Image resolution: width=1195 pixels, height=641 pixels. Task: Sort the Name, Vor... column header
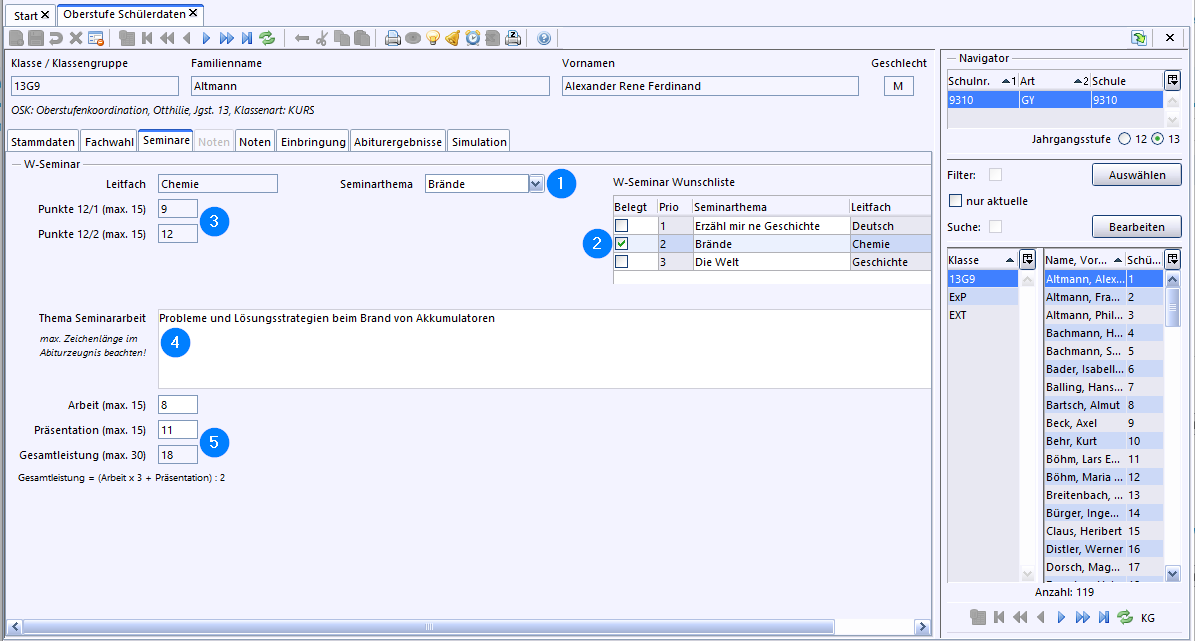[x=1084, y=260]
